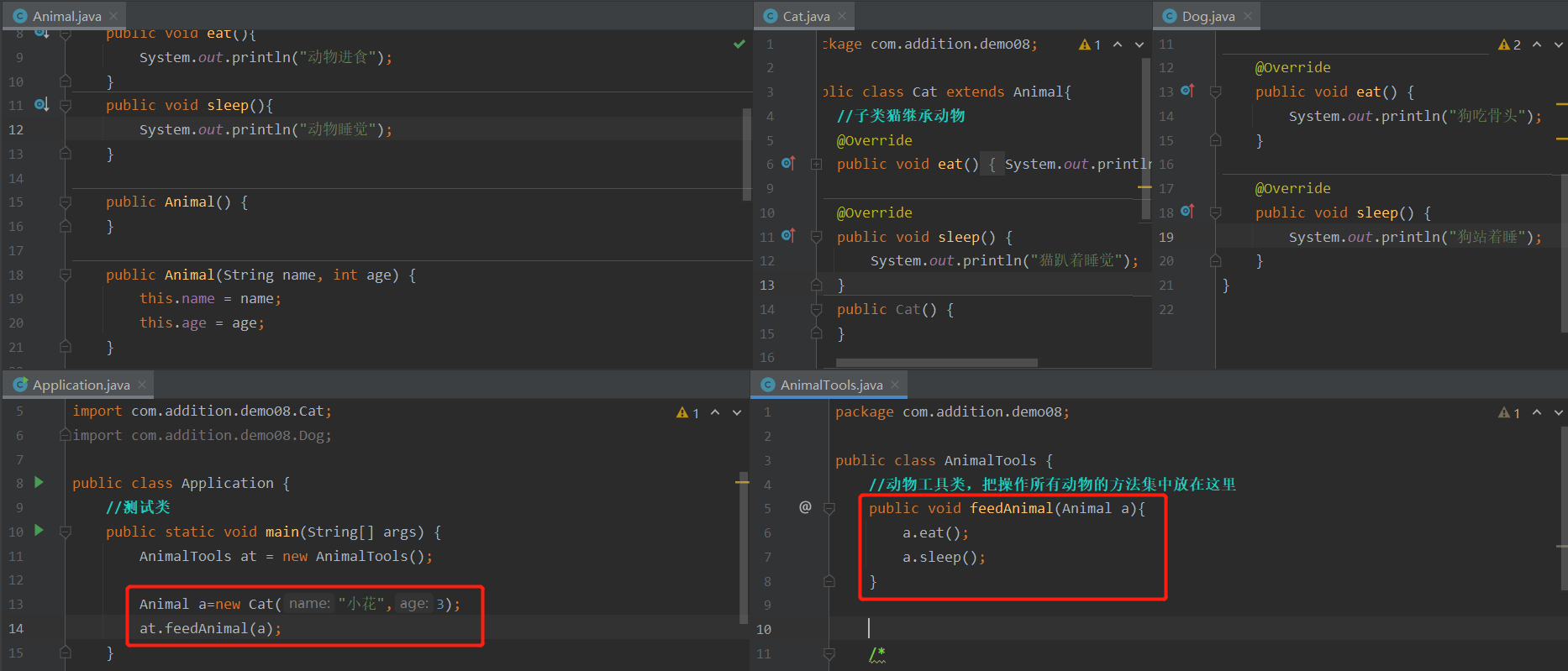Click overriding-method marker beside Cat eat()
The height and width of the screenshot is (671, 1568).
click(788, 163)
